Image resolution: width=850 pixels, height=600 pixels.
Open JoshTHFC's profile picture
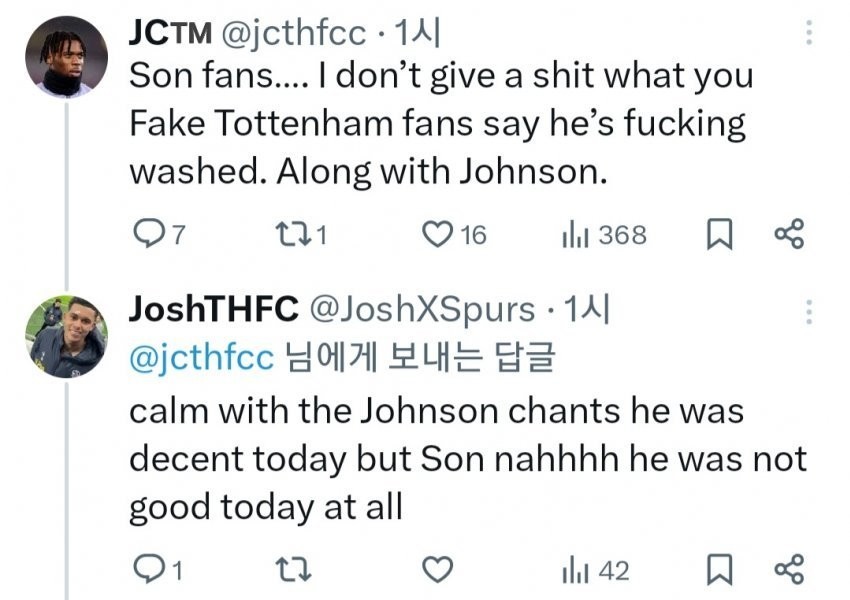click(x=66, y=336)
